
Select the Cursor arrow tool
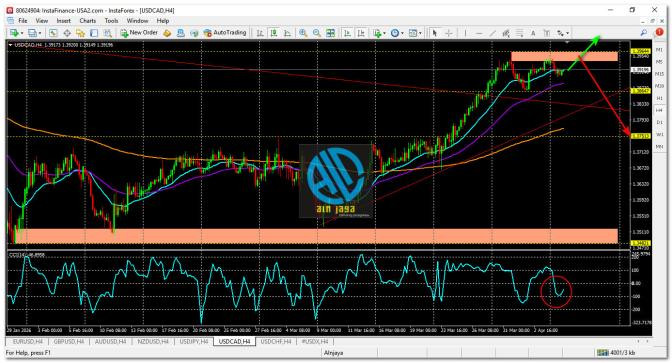(x=435, y=33)
